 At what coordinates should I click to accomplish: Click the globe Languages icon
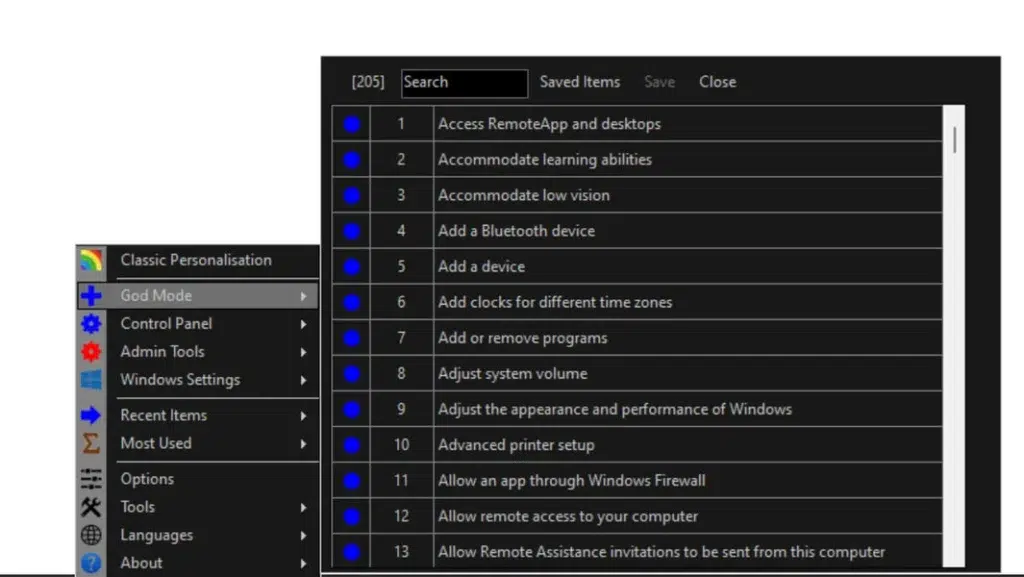point(91,535)
